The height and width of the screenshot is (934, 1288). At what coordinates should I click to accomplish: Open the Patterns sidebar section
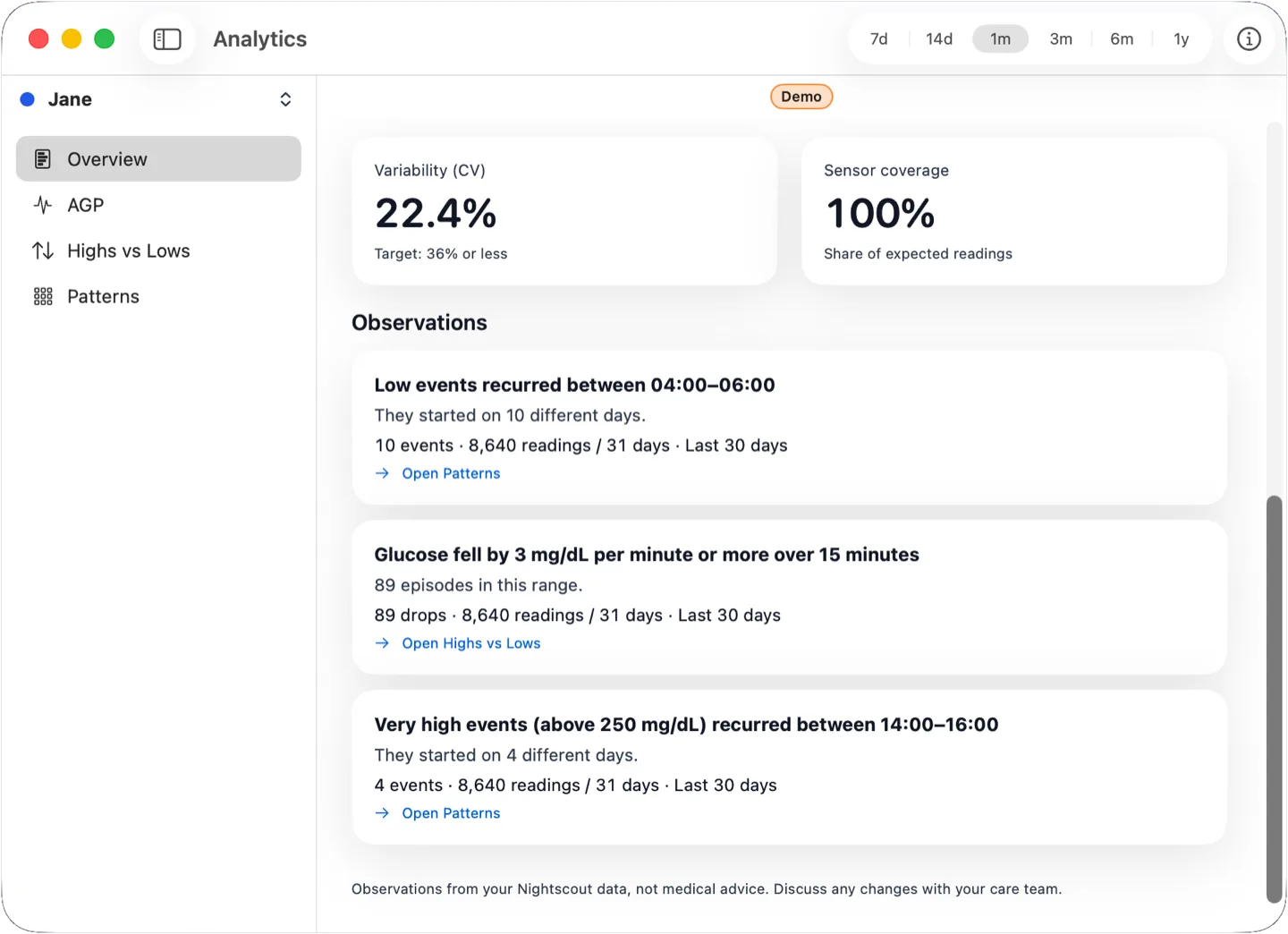[158, 296]
